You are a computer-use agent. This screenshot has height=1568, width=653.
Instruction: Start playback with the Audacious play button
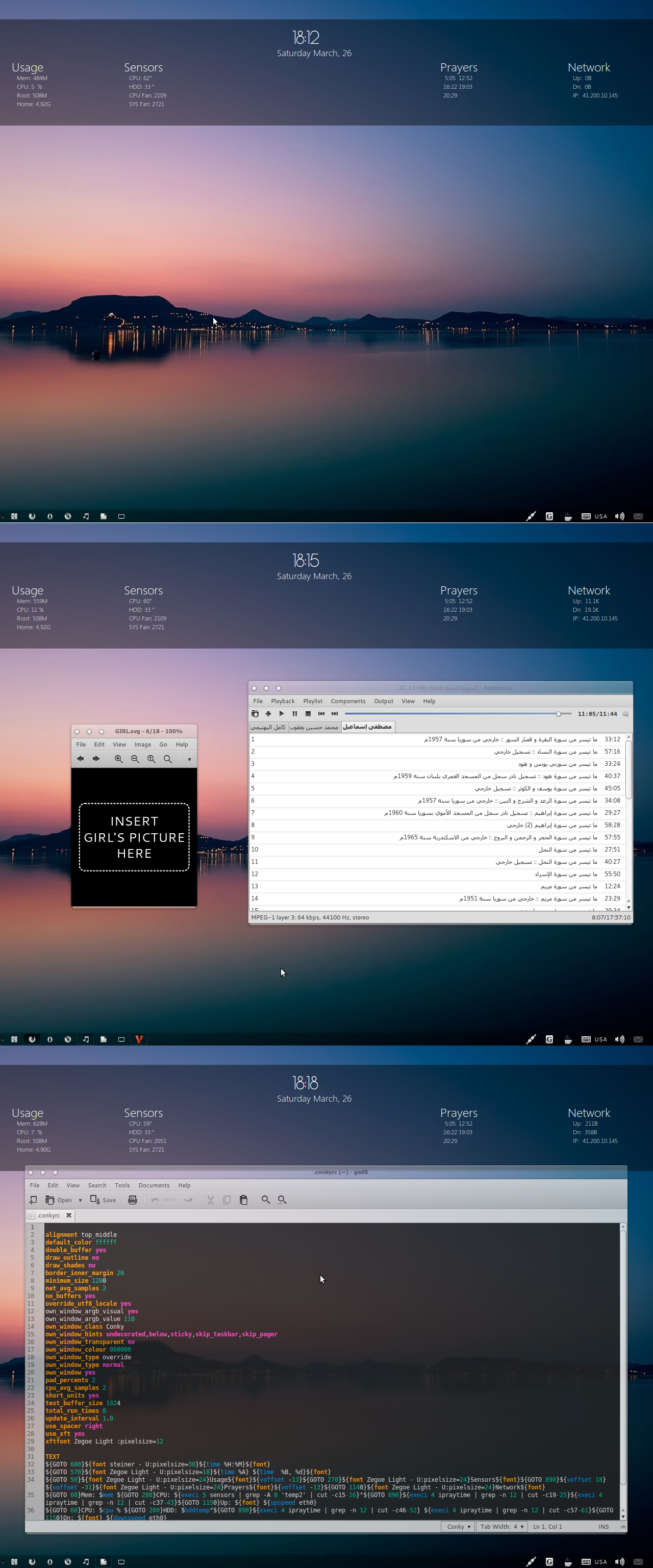pyautogui.click(x=282, y=713)
